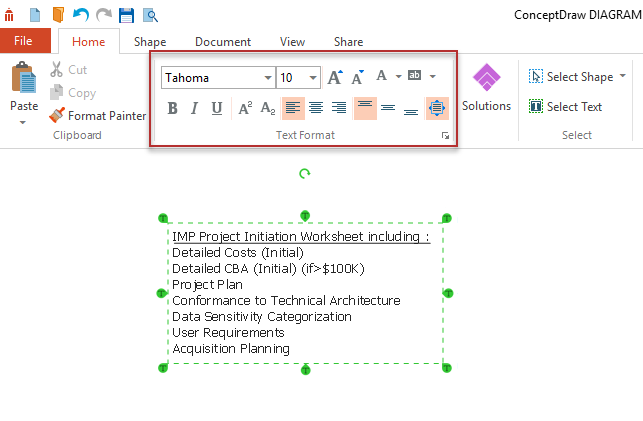Click the Save disk icon
Screen dimensions: 643x421
[x=126, y=15]
